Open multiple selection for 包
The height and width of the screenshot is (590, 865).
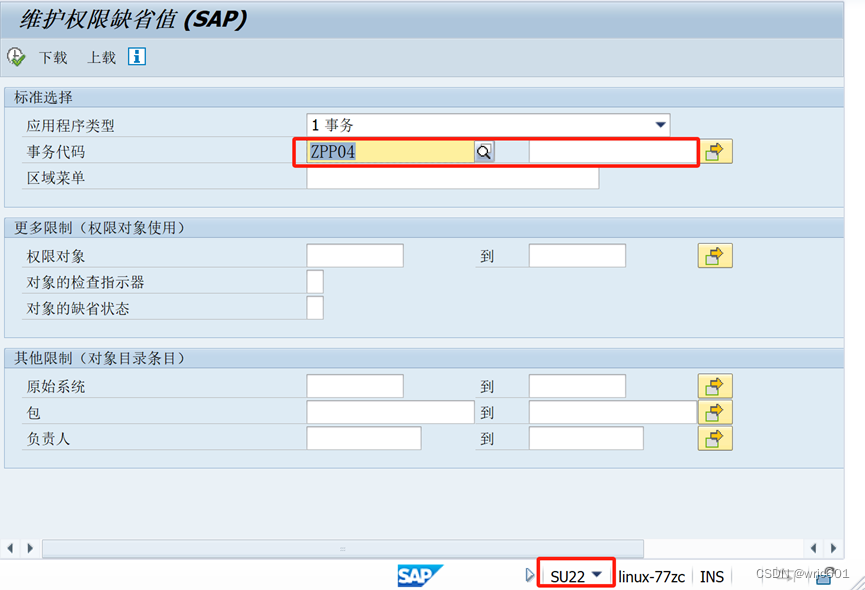(x=715, y=412)
